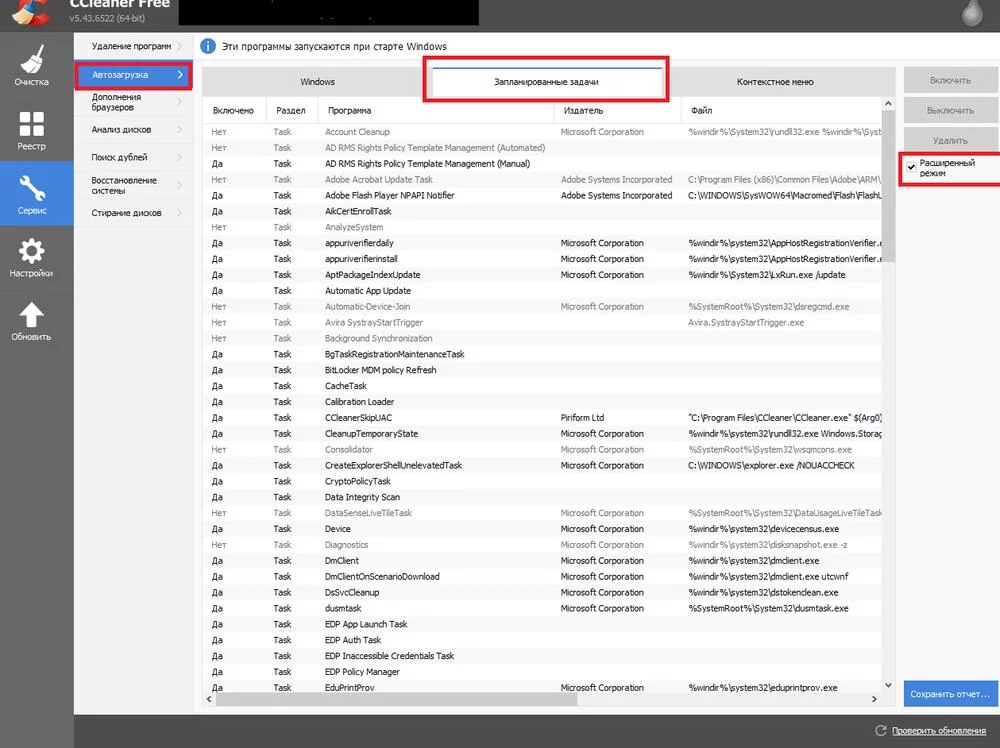
Task: Click the Обновить upward arrow icon
Action: click(31, 322)
